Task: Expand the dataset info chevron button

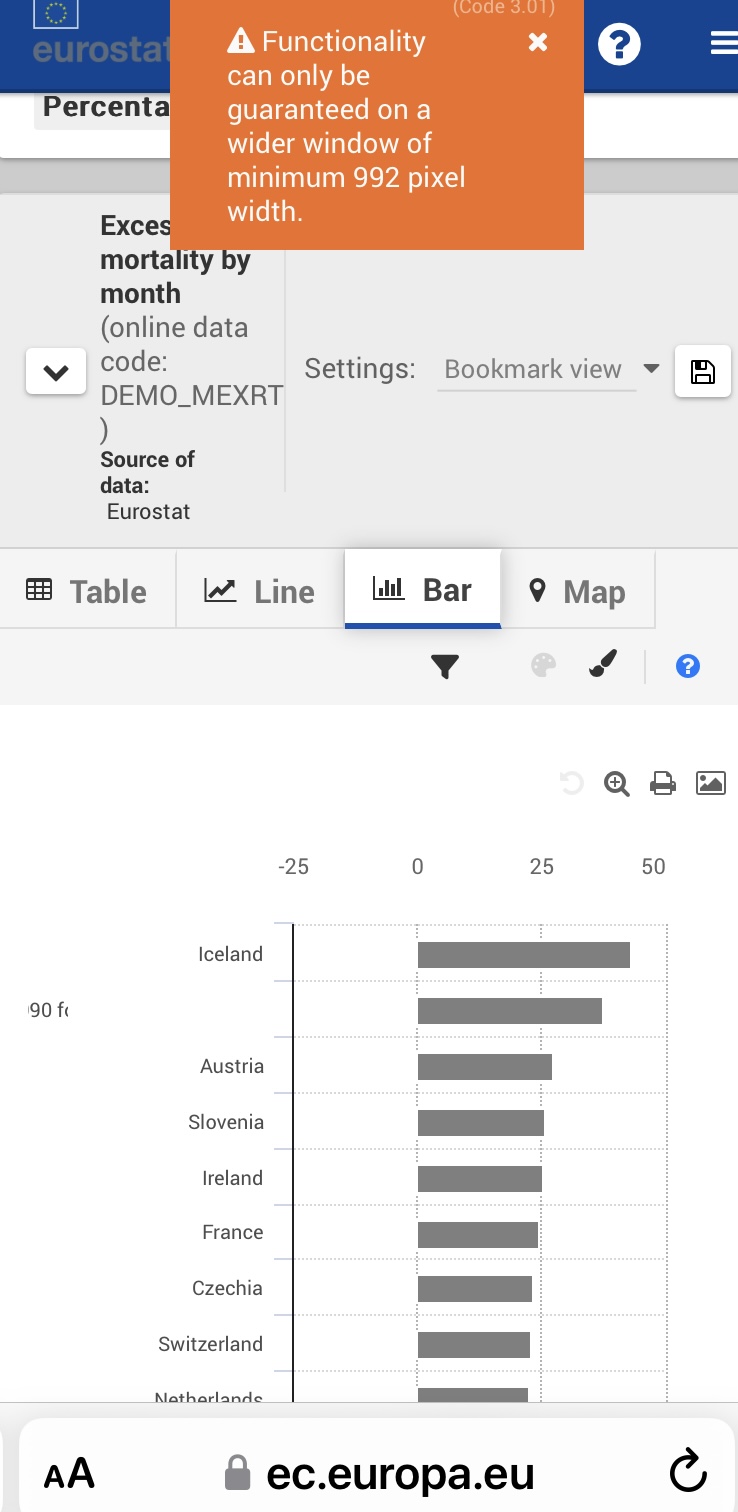Action: (56, 372)
